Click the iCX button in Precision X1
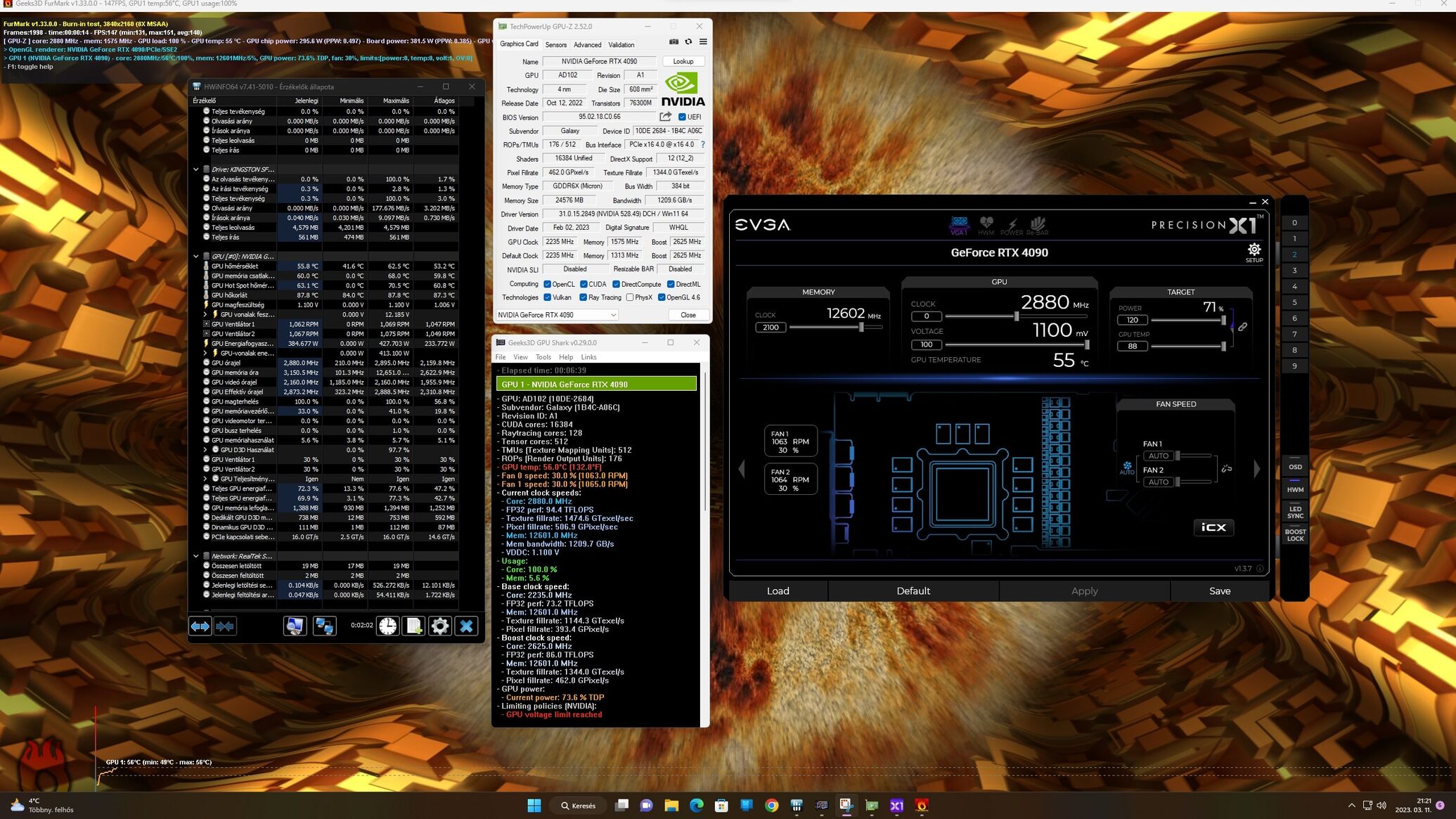This screenshot has height=819, width=1456. (x=1213, y=527)
